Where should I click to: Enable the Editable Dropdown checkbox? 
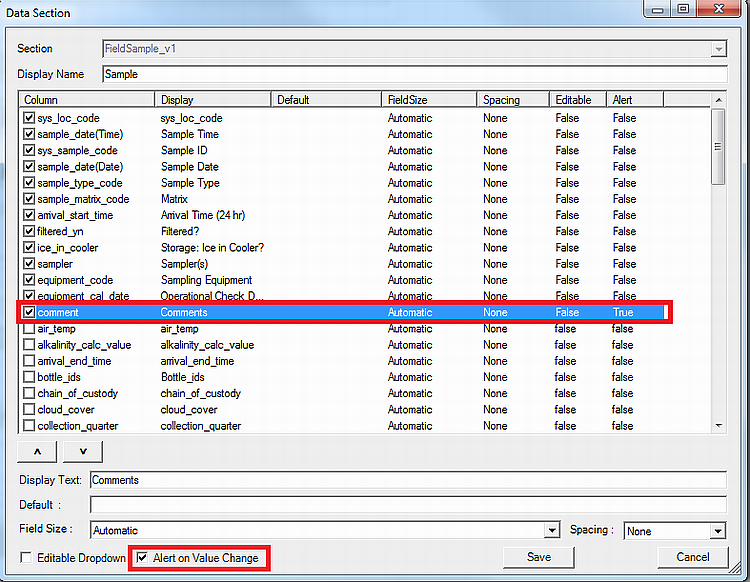27,558
